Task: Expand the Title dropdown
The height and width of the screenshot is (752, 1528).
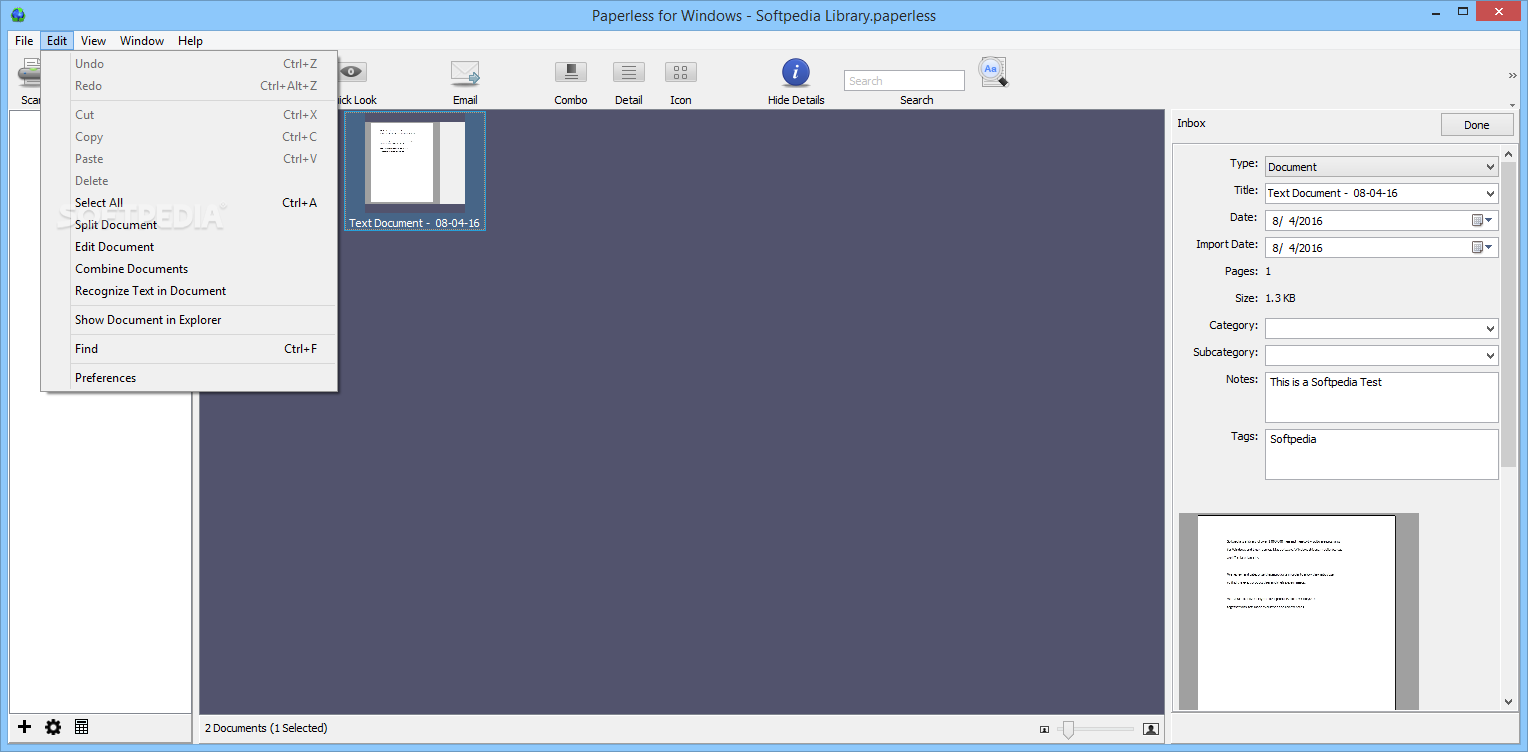Action: 1490,194
